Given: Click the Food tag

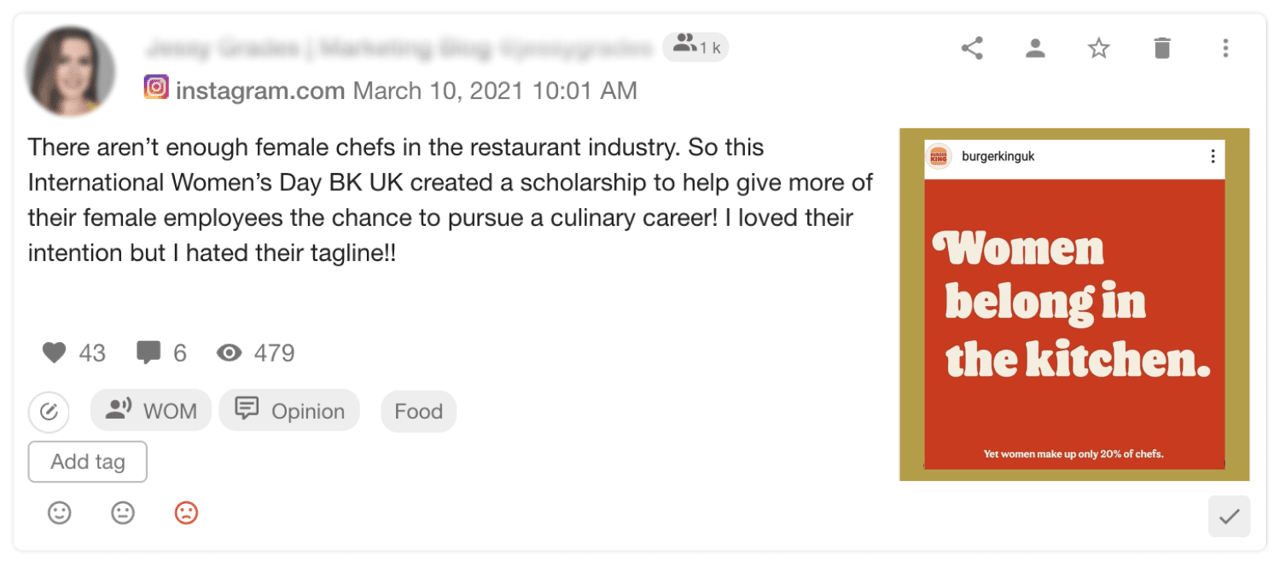Looking at the screenshot, I should coord(418,411).
